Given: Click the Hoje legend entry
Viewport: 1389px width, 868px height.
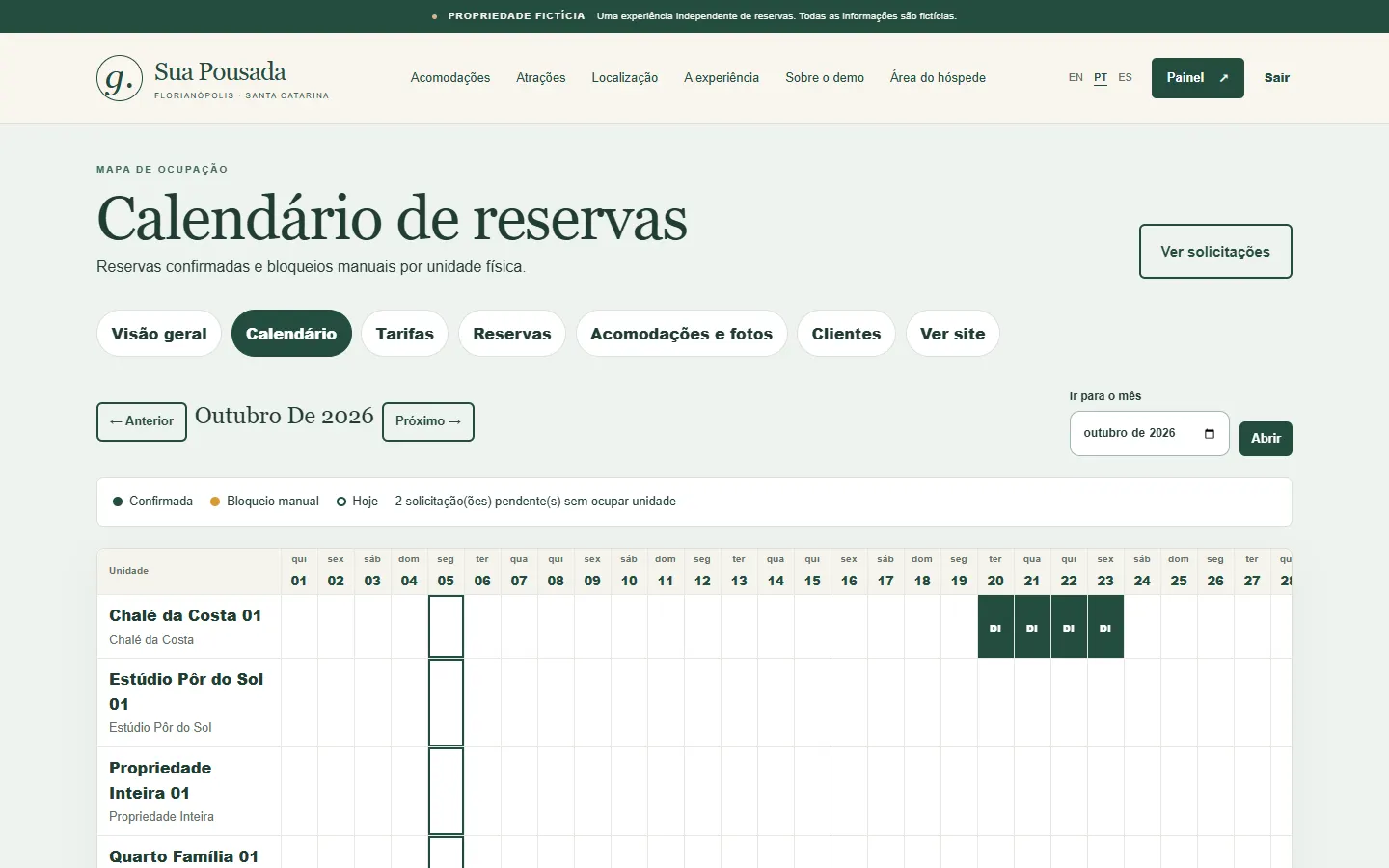Looking at the screenshot, I should (x=357, y=502).
